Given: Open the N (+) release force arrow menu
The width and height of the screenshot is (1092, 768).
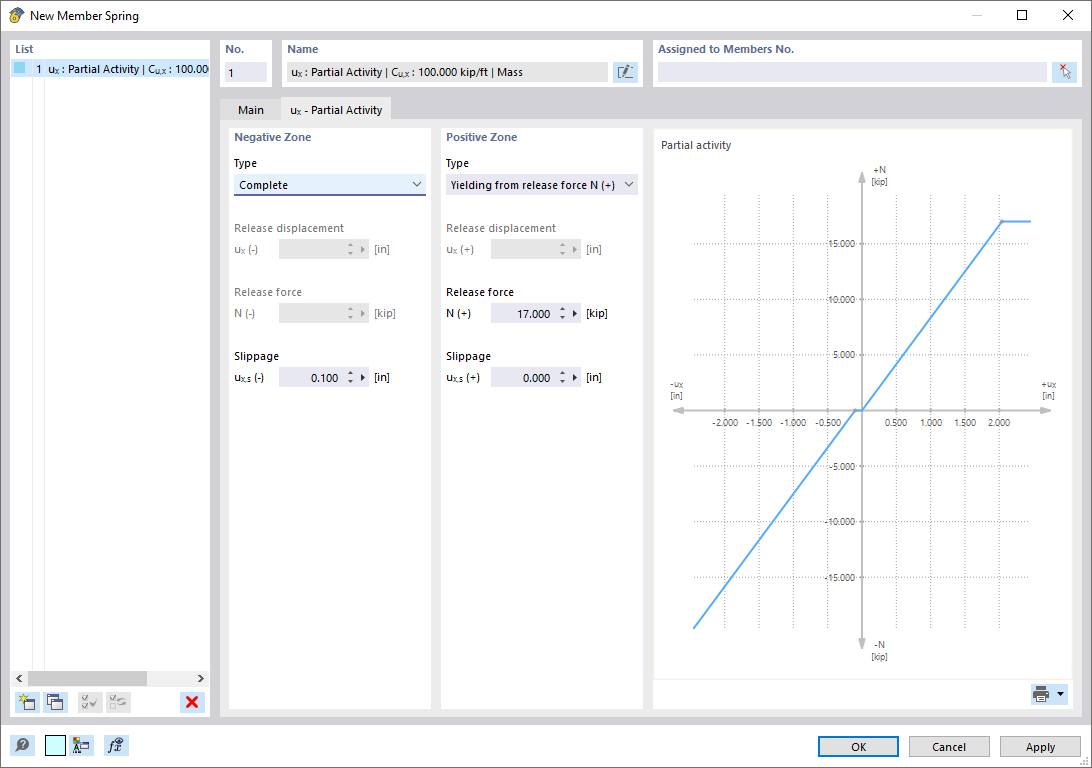Looking at the screenshot, I should (x=575, y=314).
